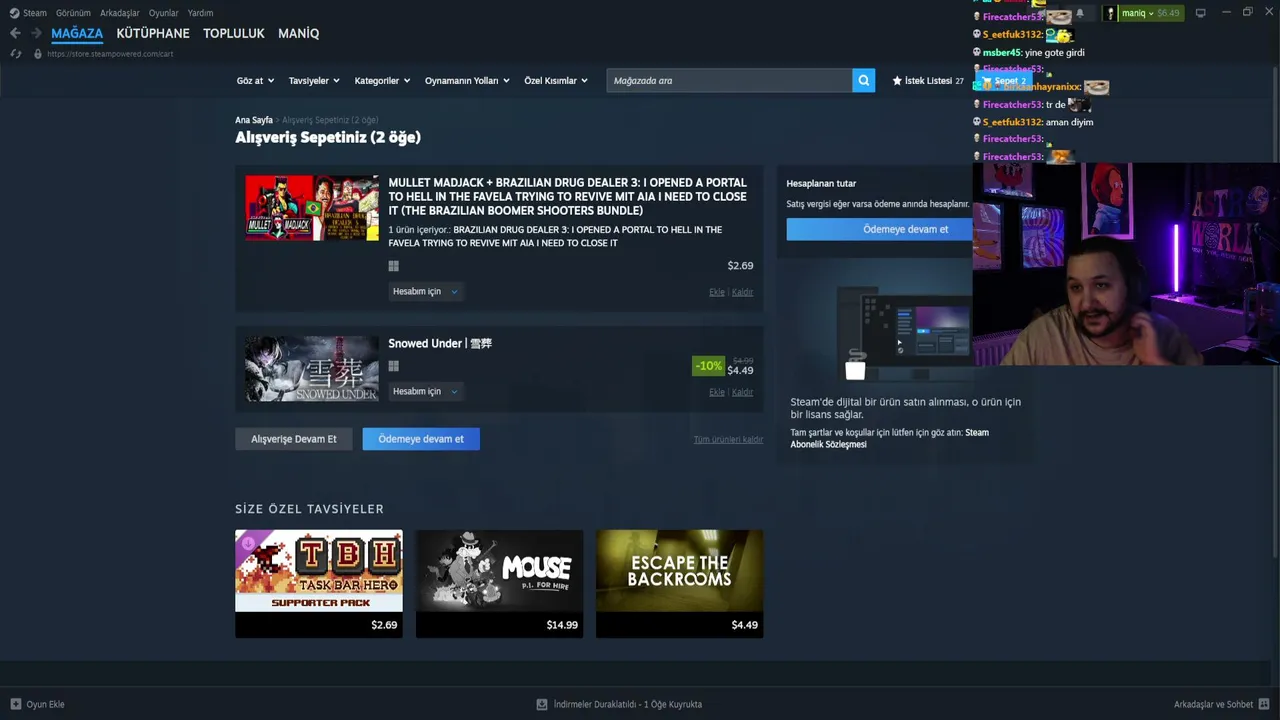Open the Snowed Under thumbnail
Screen dimensions: 1280x720
pyautogui.click(x=313, y=369)
